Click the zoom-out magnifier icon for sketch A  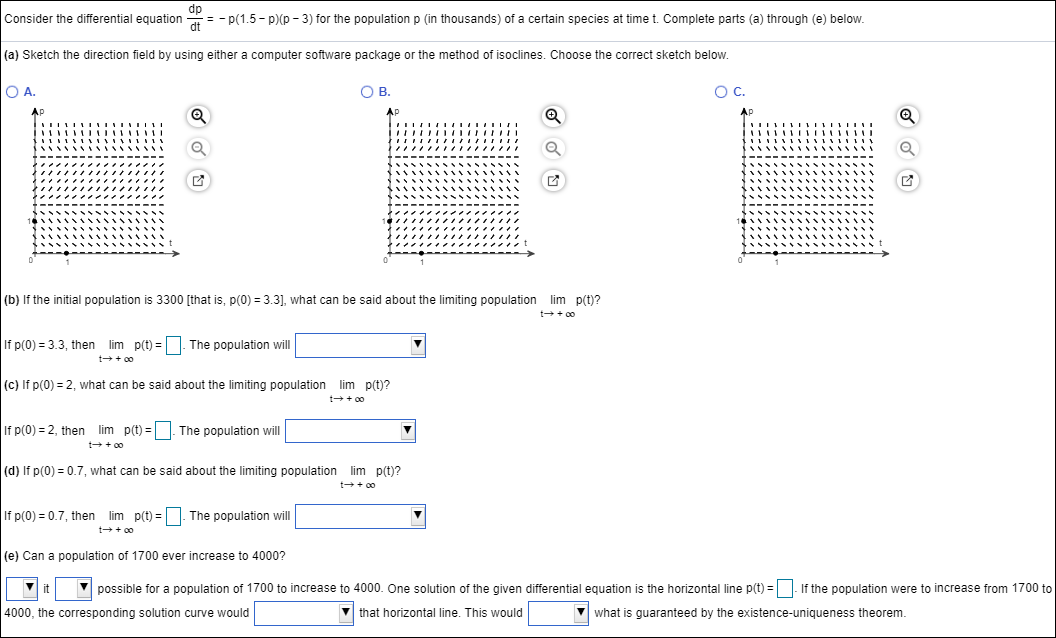[x=197, y=148]
